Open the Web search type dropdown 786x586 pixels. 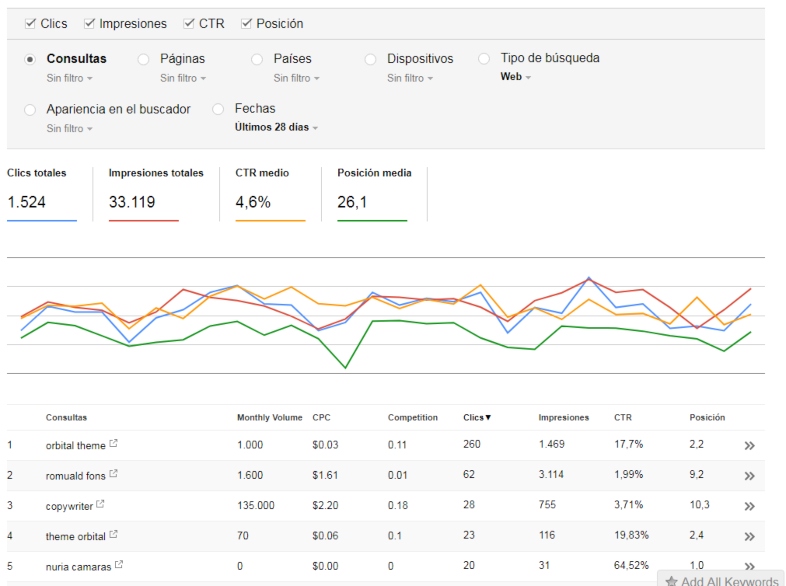[x=515, y=77]
